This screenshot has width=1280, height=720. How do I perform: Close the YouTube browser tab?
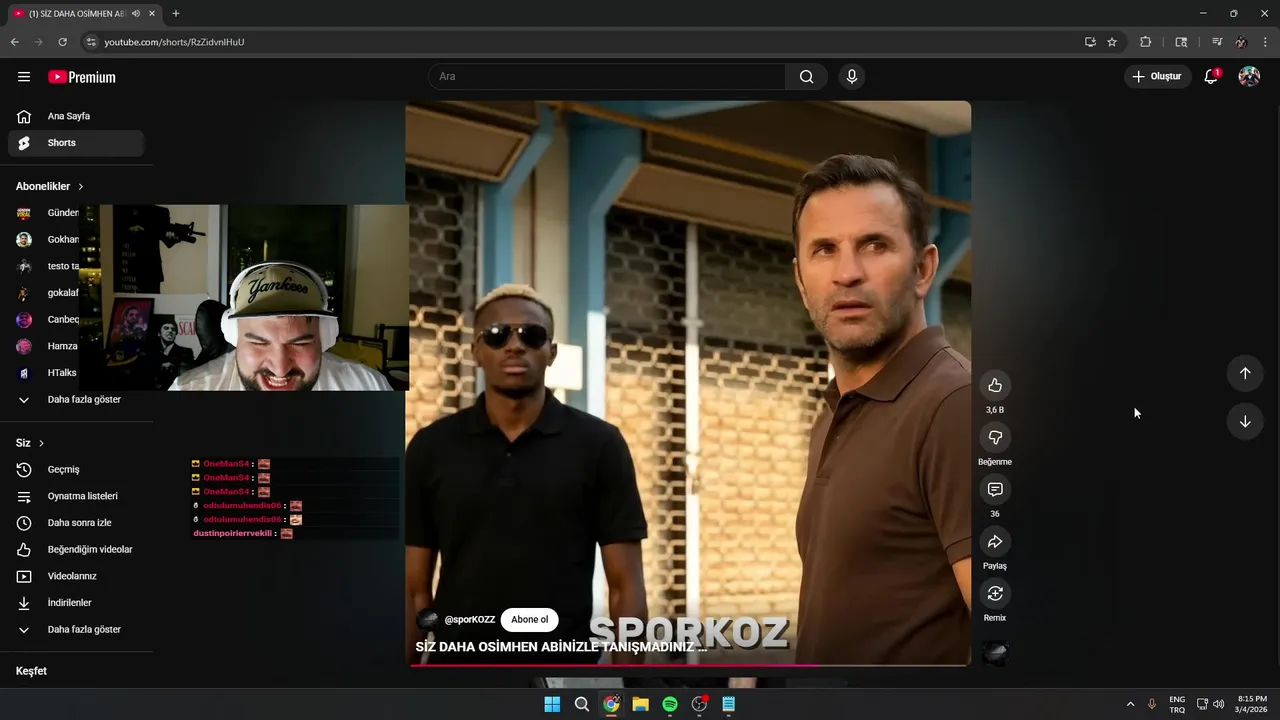(152, 14)
